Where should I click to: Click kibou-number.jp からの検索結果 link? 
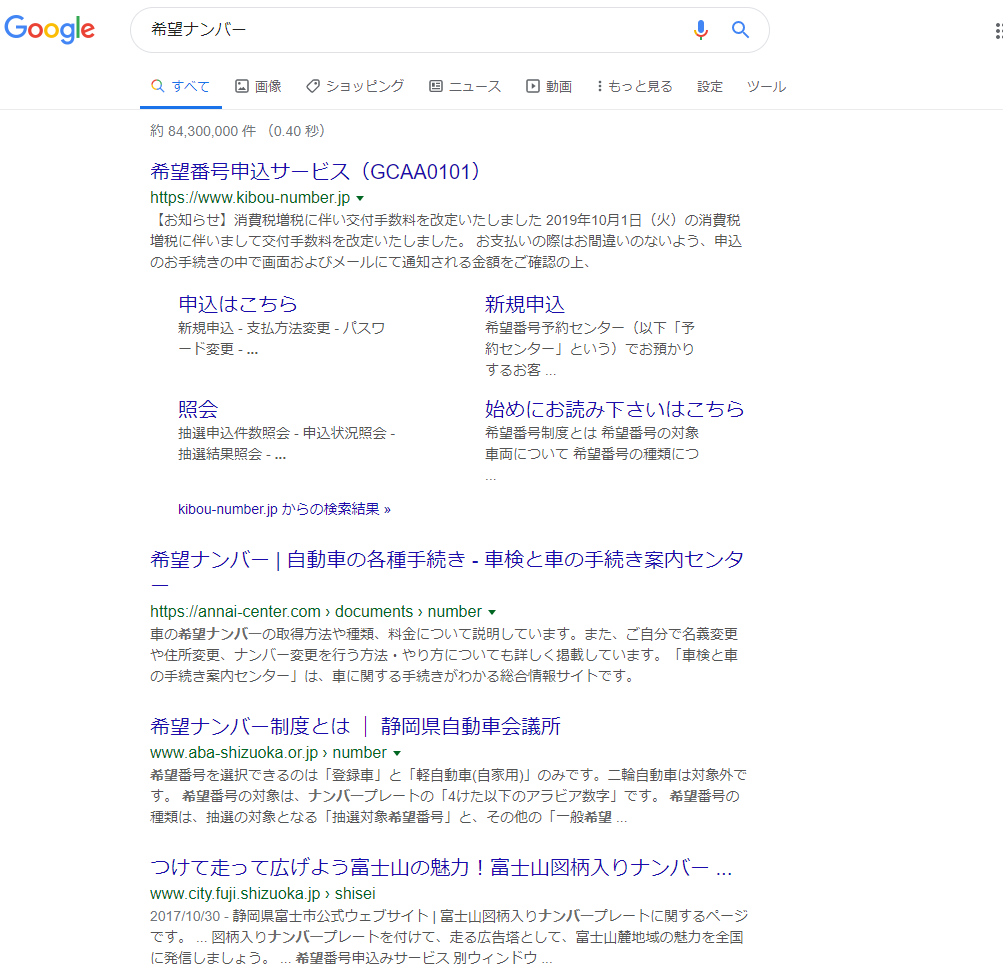coord(284,509)
